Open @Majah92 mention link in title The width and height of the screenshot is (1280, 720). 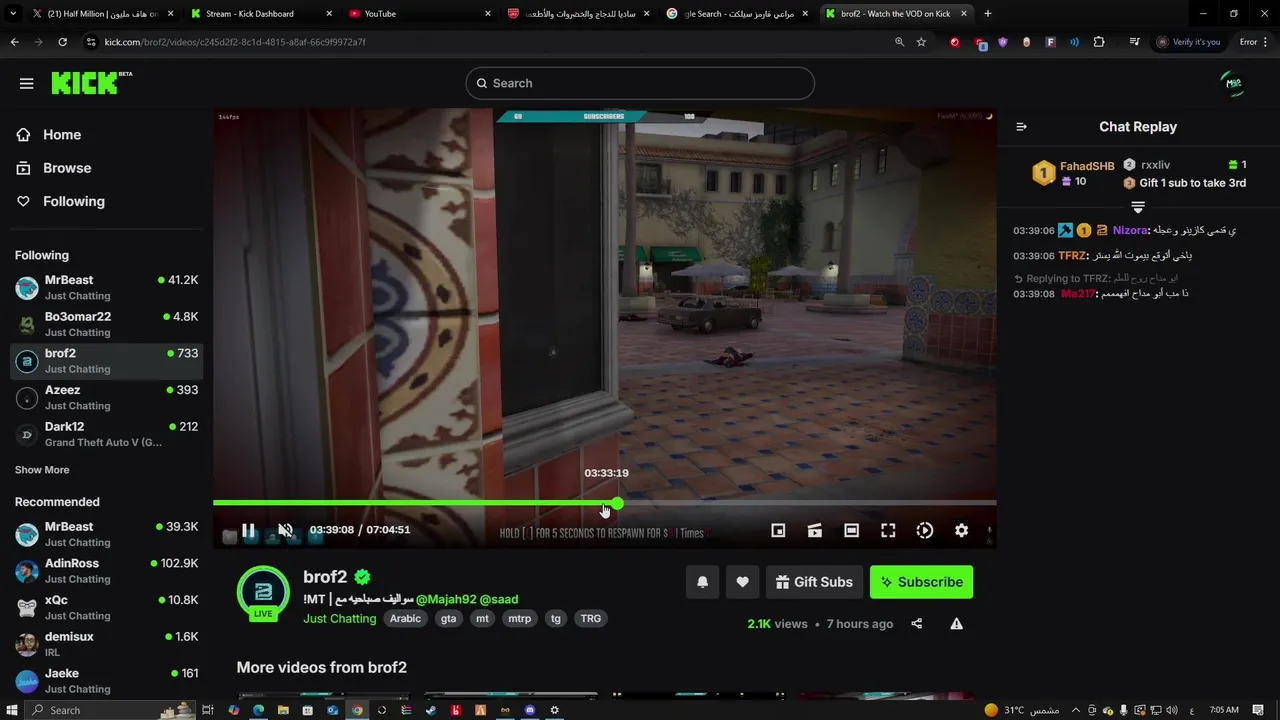click(x=446, y=599)
